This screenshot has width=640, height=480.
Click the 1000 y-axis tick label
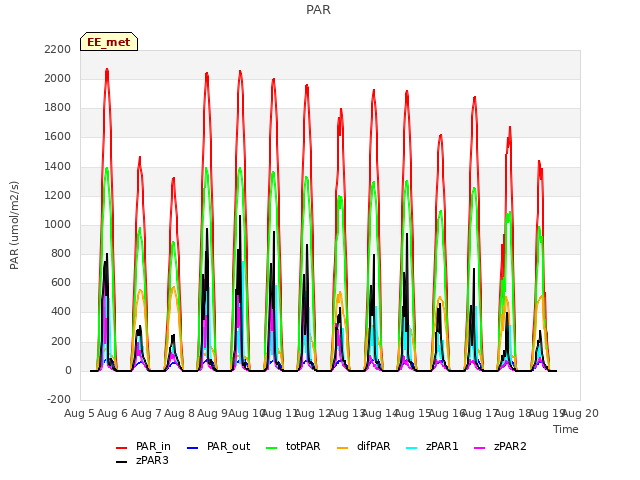click(58, 224)
